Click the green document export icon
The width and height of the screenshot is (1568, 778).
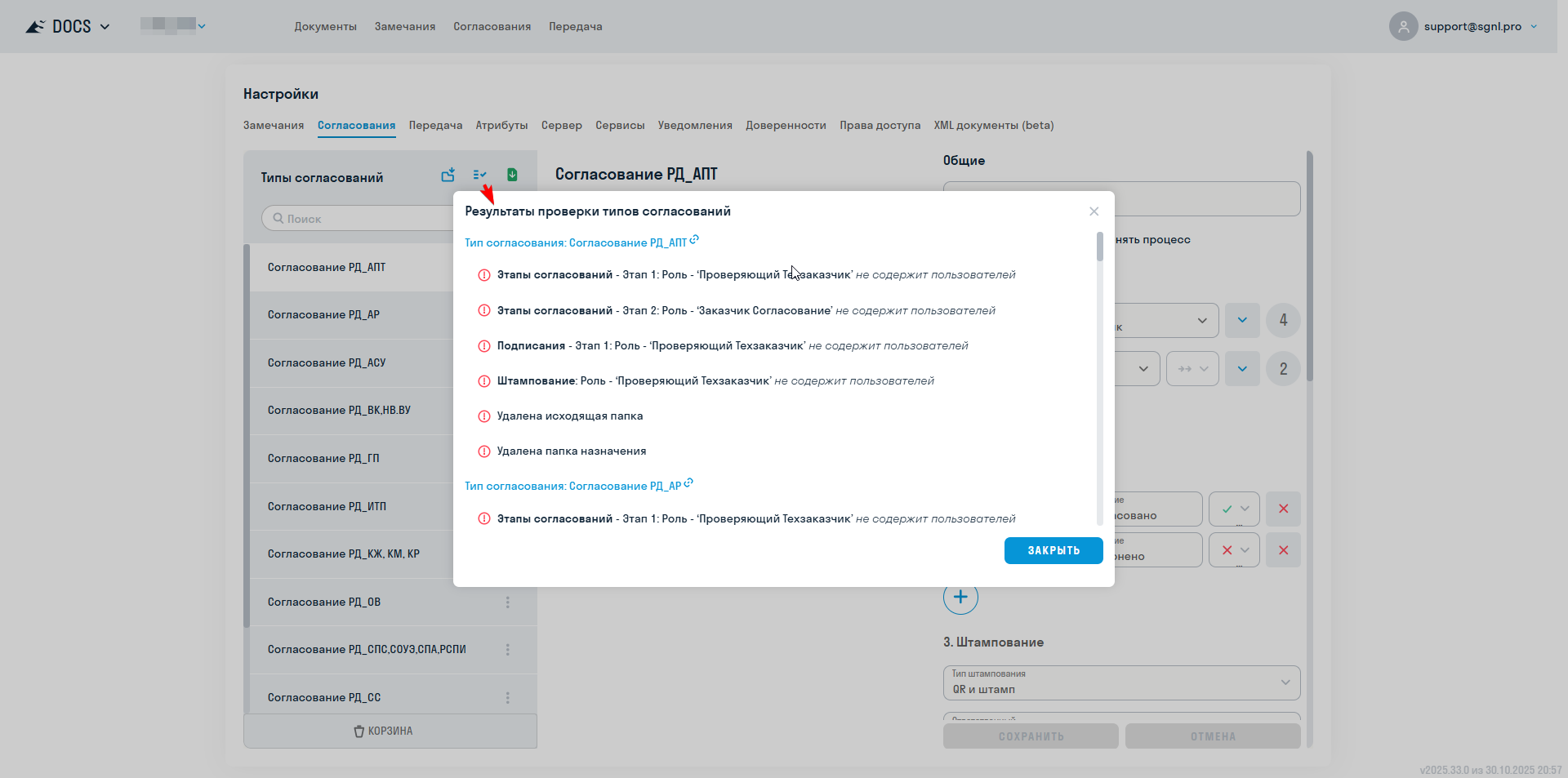pos(512,175)
